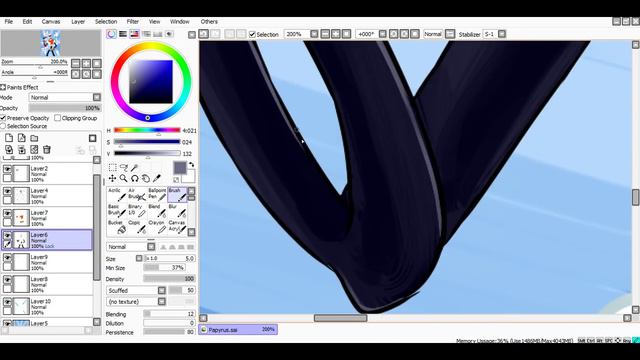The height and width of the screenshot is (360, 640).
Task: Select the Crayon tool
Action: (x=157, y=227)
